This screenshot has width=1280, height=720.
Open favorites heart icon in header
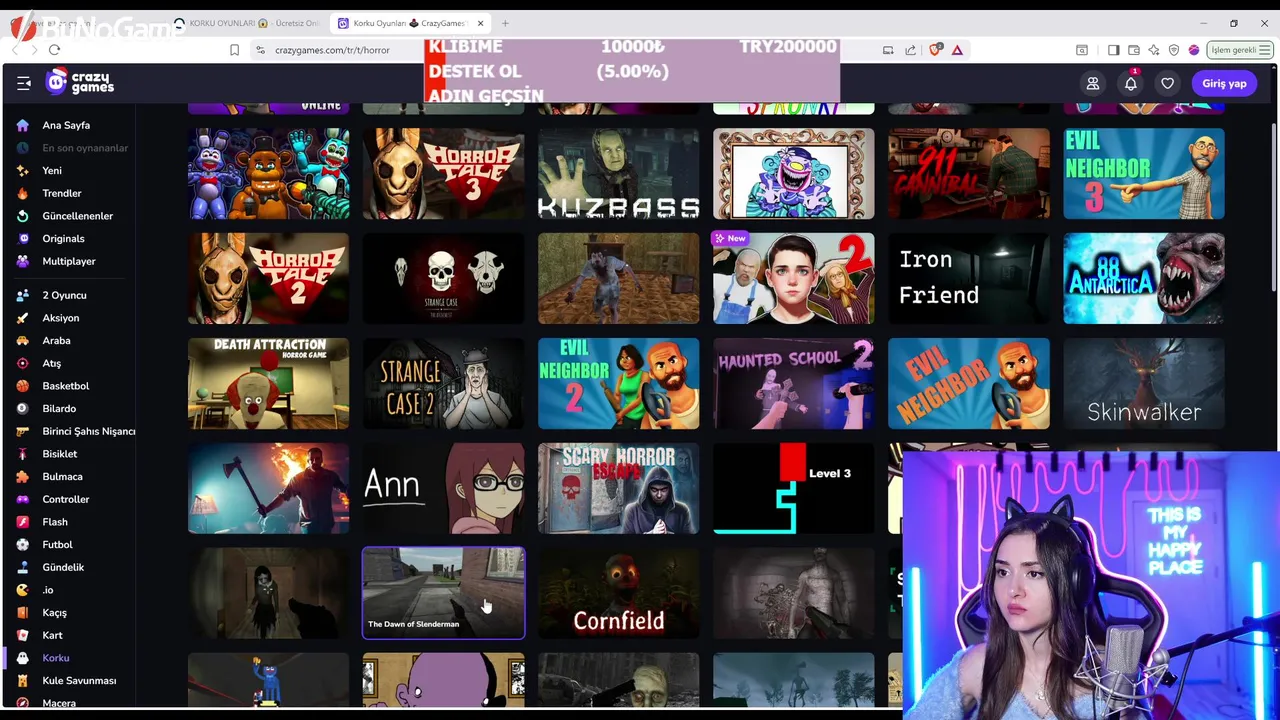pos(1167,84)
